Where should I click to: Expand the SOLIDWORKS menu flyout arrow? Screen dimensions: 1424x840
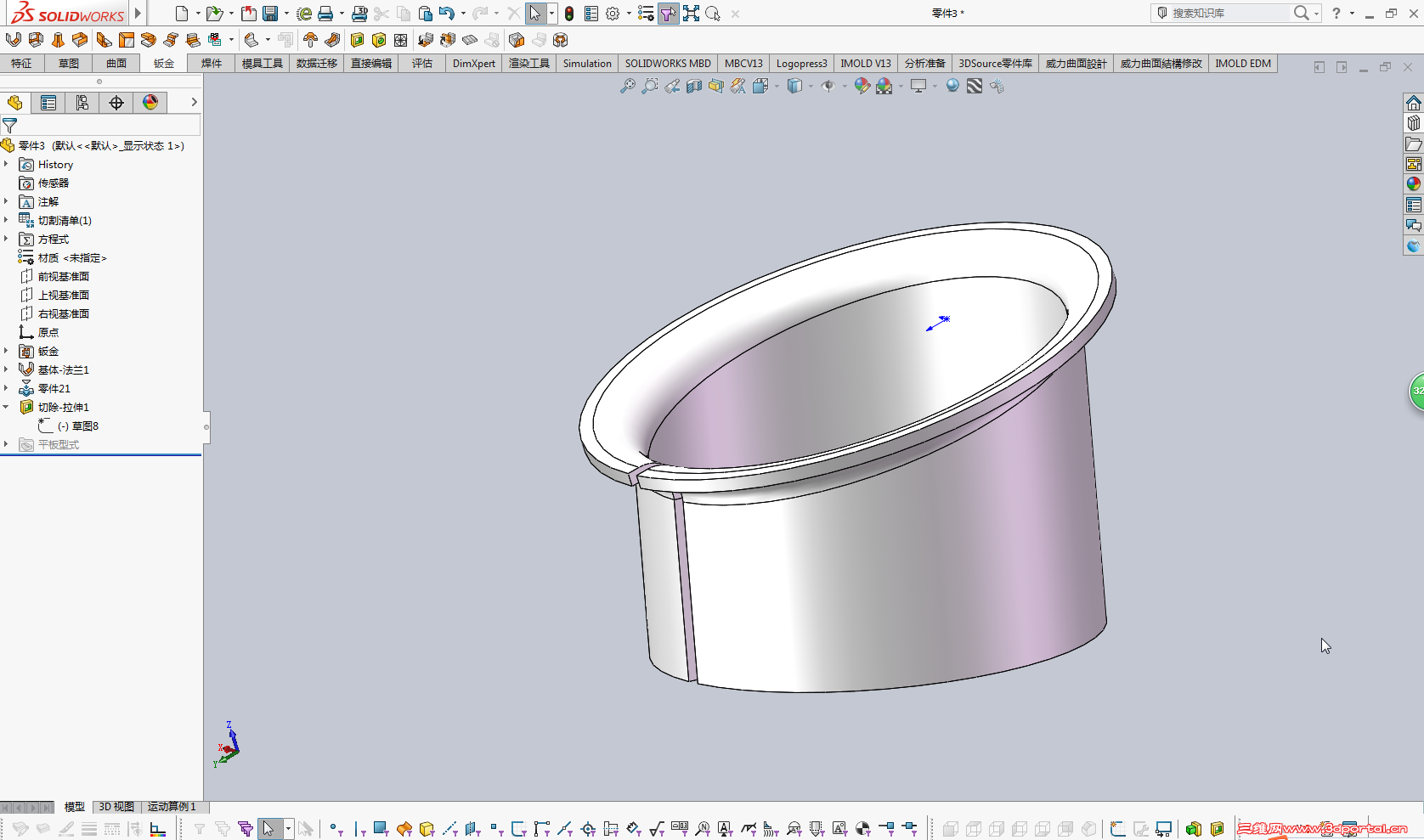(138, 14)
